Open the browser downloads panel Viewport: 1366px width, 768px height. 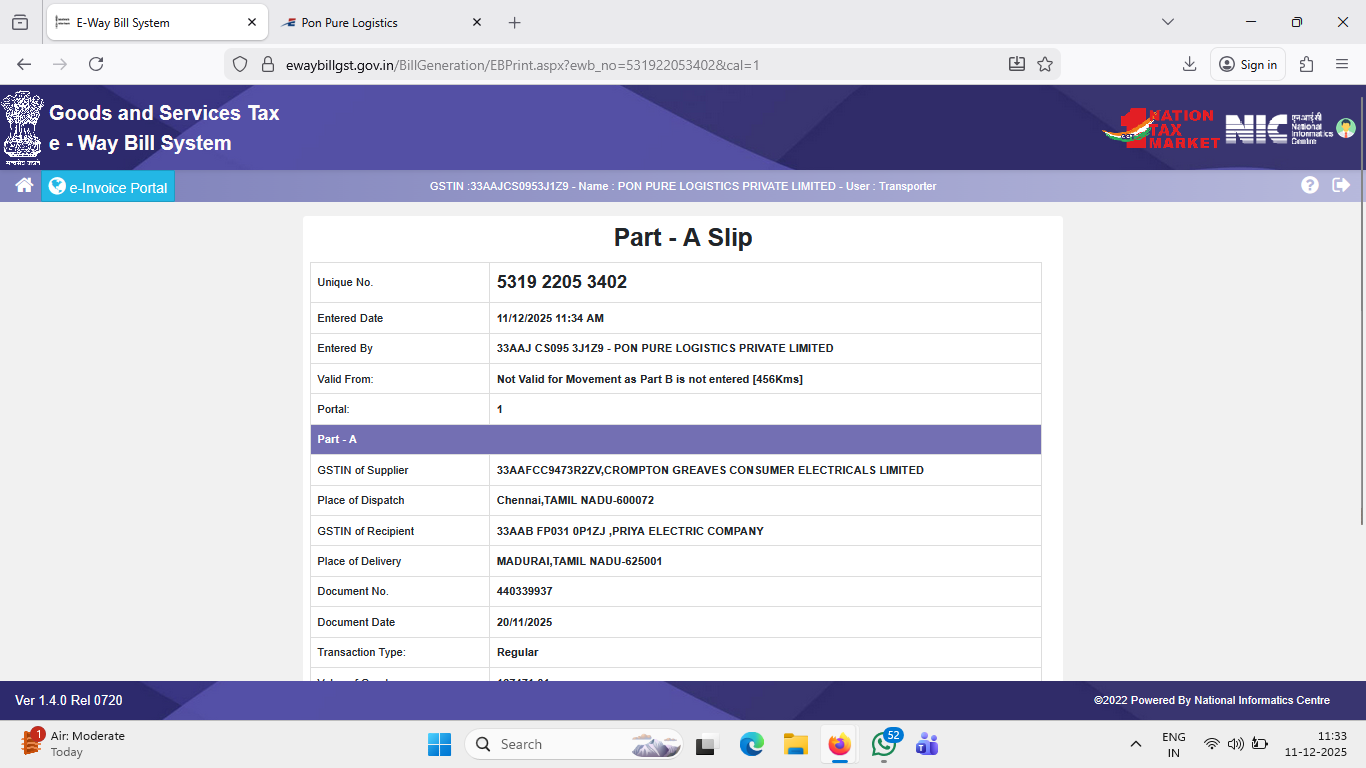coord(1189,64)
